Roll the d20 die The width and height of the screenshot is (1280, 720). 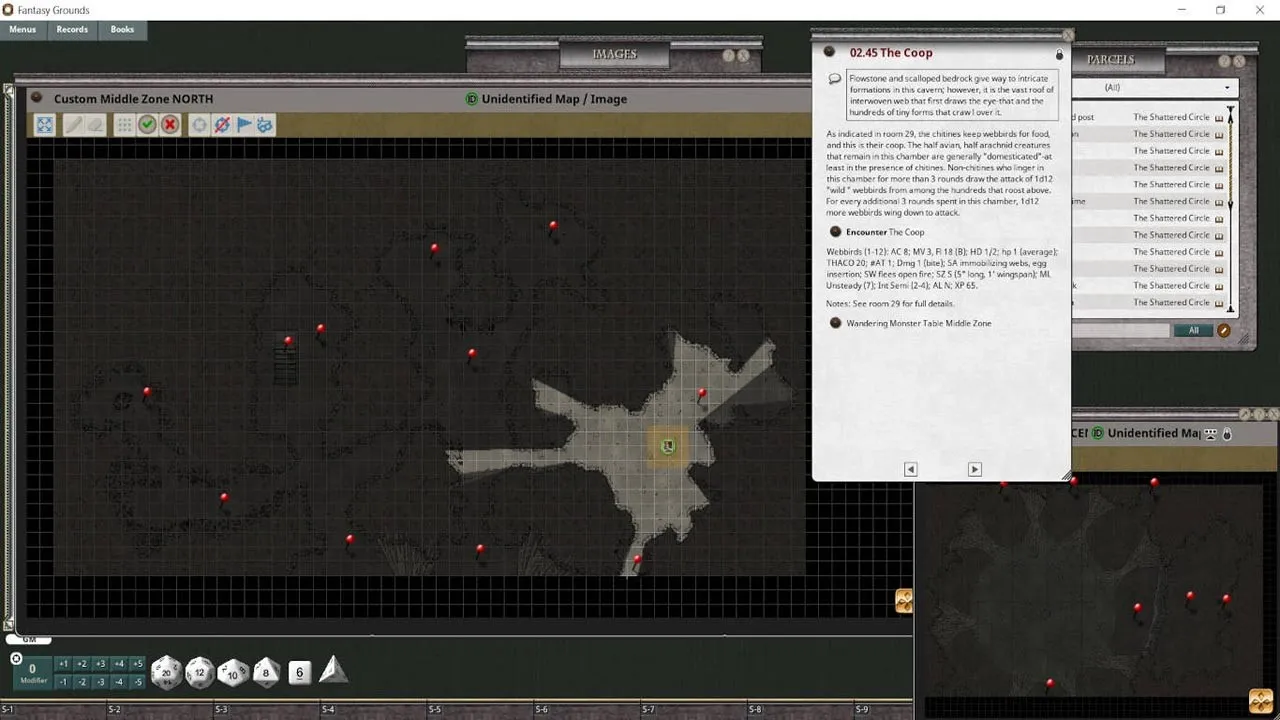coord(166,672)
